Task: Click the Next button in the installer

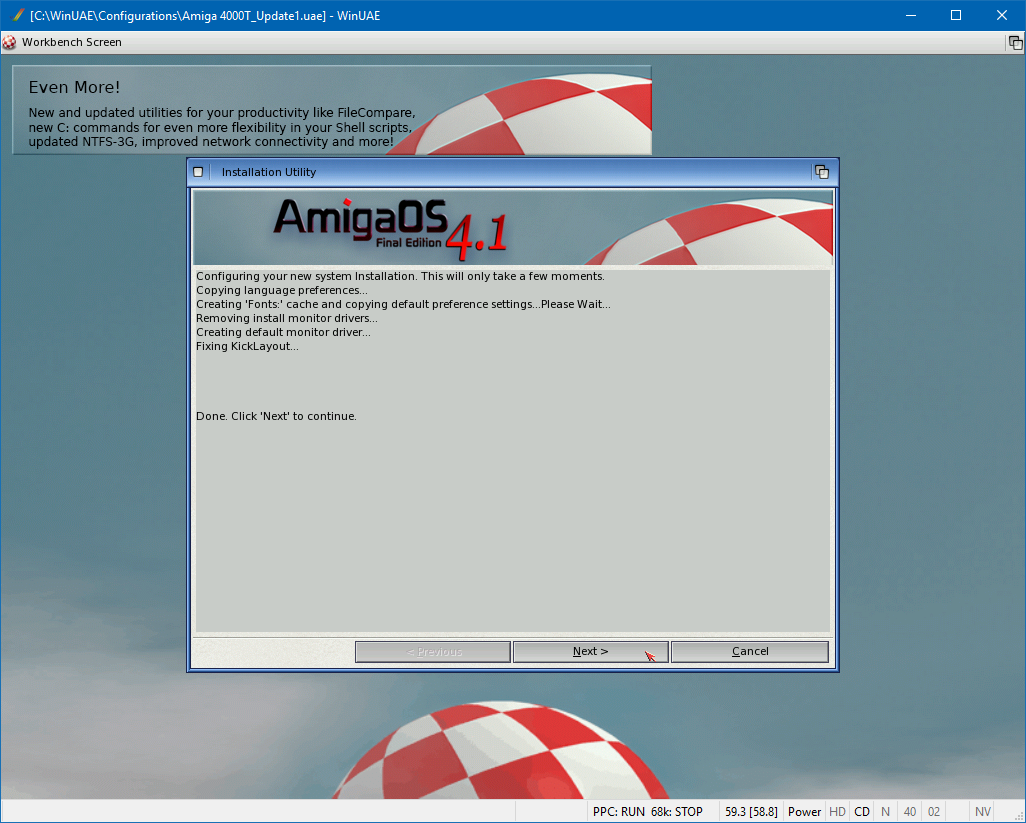Action: (590, 651)
